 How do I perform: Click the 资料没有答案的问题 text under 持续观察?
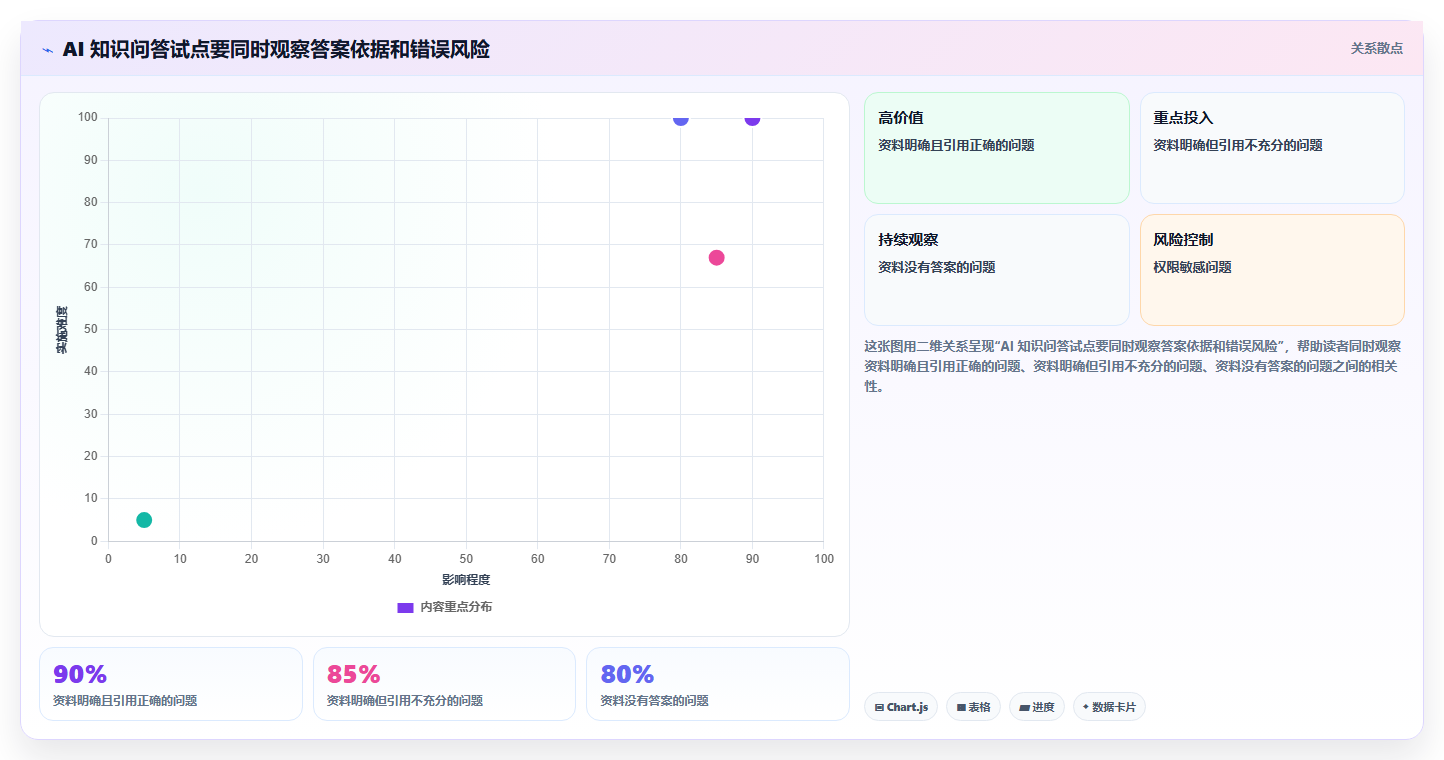pyautogui.click(x=937, y=267)
